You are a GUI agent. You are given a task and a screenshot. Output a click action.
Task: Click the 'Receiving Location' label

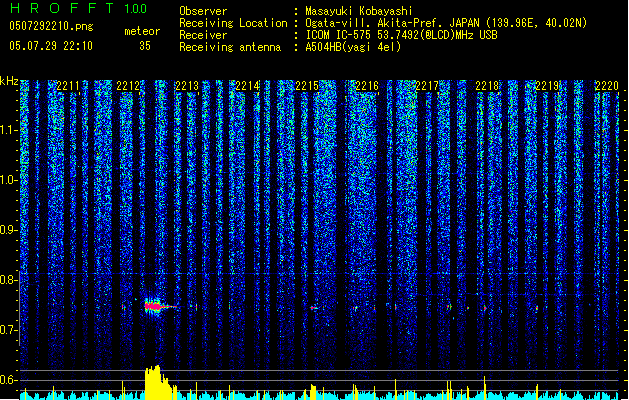(233, 23)
